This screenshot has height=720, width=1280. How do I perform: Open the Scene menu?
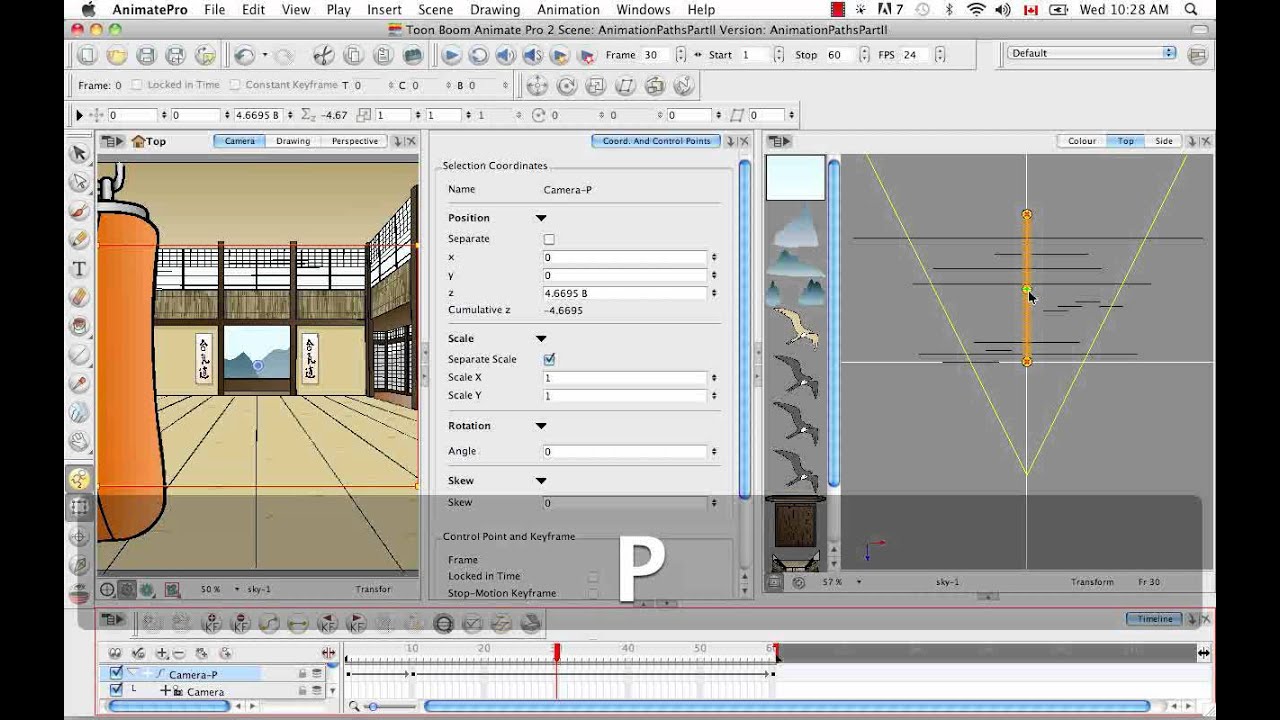436,10
